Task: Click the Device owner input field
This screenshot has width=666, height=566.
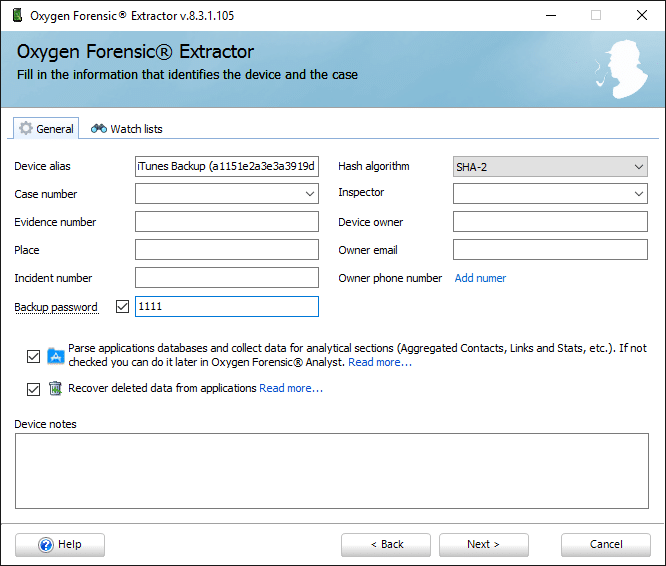Action: [x=550, y=222]
